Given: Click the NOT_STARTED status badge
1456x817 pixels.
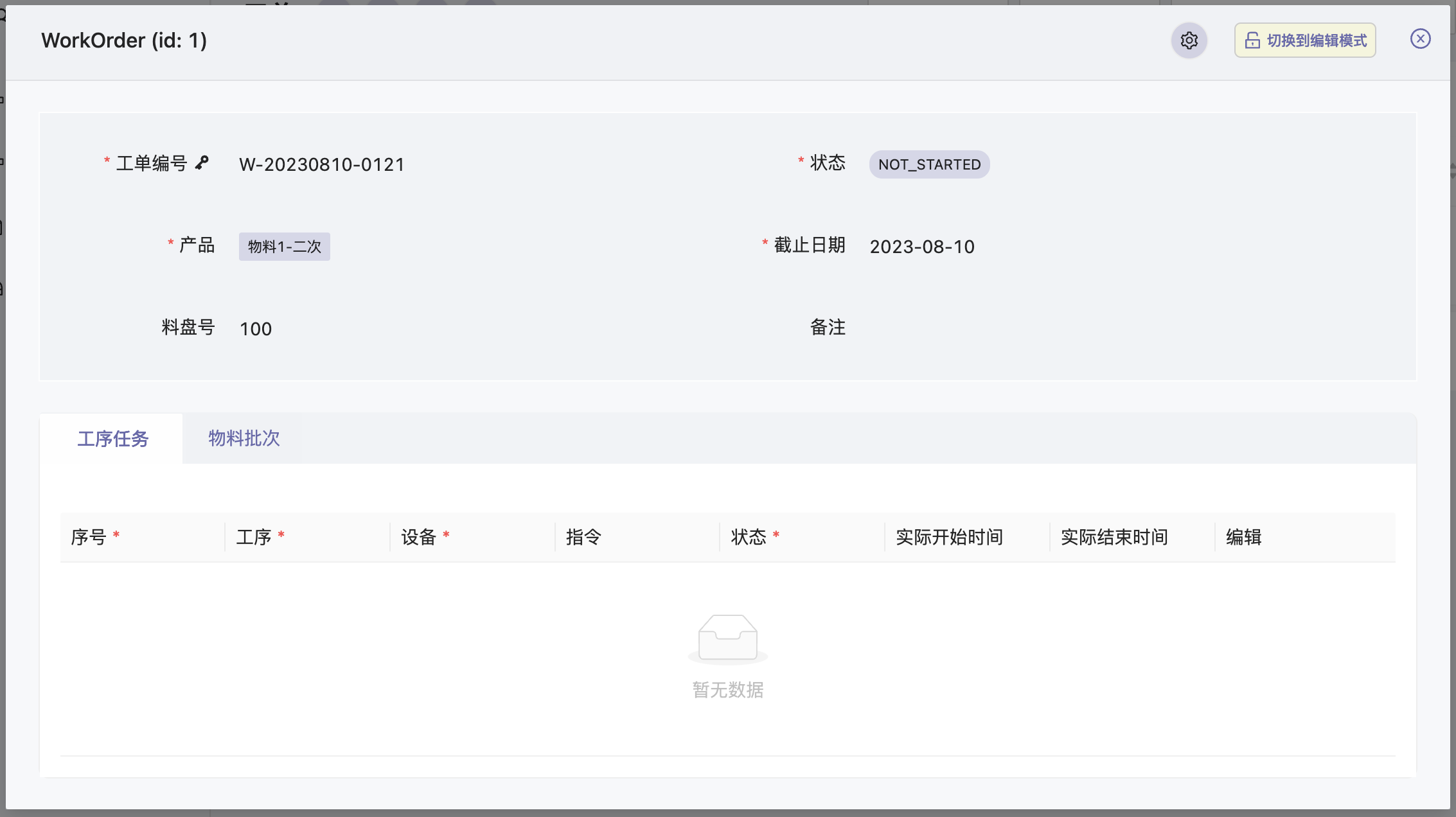Looking at the screenshot, I should 929,164.
